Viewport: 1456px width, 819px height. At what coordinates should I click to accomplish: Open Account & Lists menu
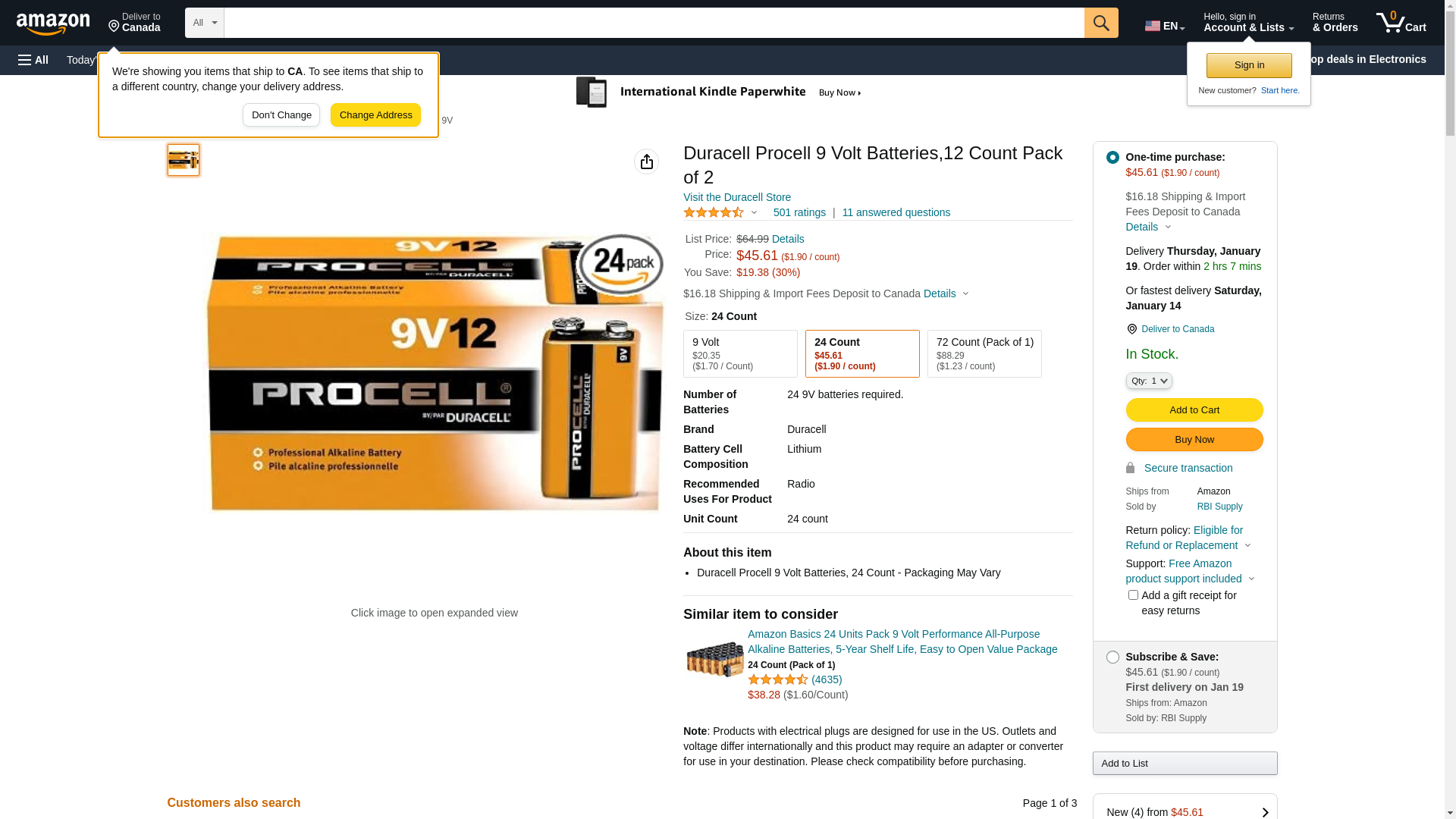click(1248, 23)
